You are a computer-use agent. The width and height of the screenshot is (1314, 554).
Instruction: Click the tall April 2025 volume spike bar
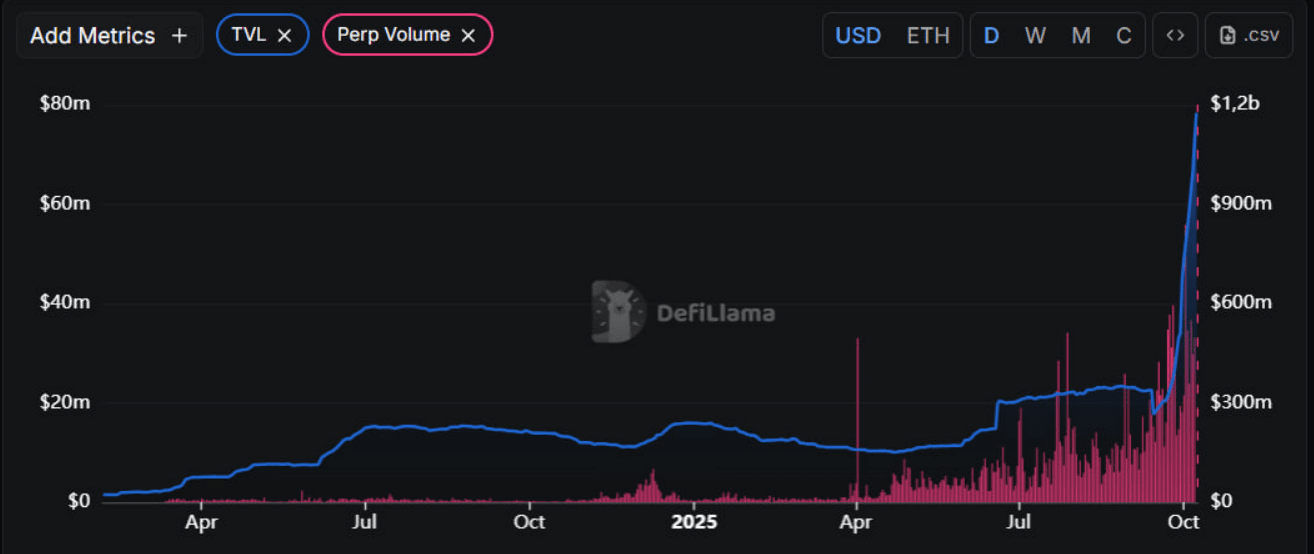[x=857, y=420]
